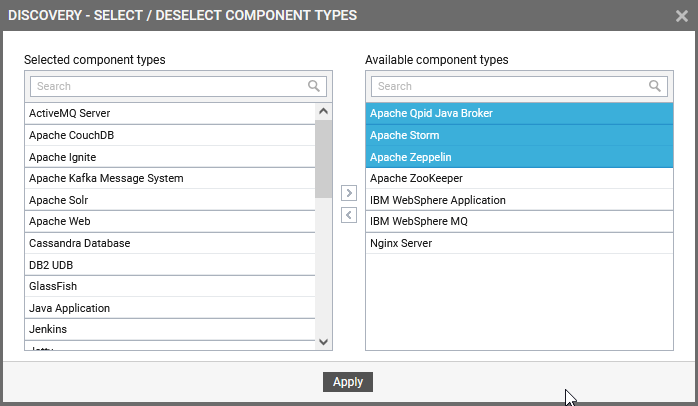Select GlassFish entry
Screen dimensions: 698x406
(x=170, y=286)
